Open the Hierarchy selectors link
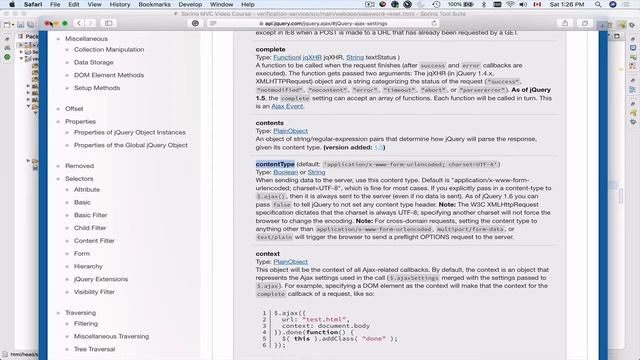This screenshot has width=640, height=360. point(88,266)
